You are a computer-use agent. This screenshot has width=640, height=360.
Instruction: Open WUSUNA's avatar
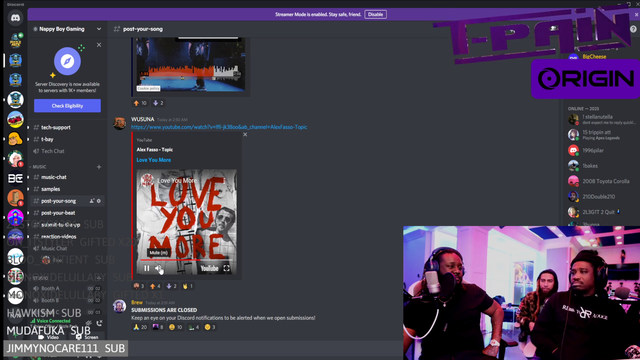(x=120, y=123)
